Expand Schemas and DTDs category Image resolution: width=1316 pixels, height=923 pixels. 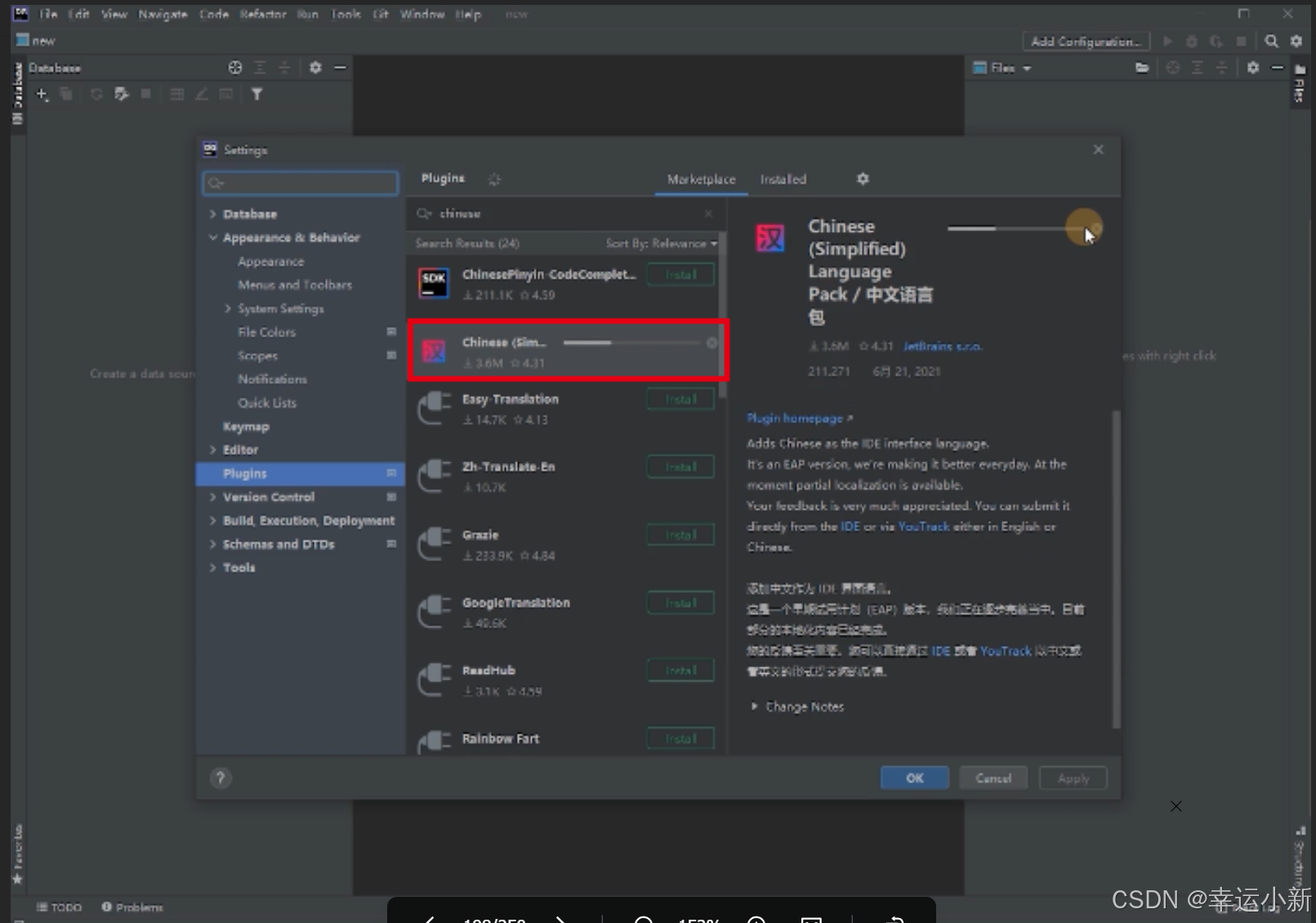point(212,545)
